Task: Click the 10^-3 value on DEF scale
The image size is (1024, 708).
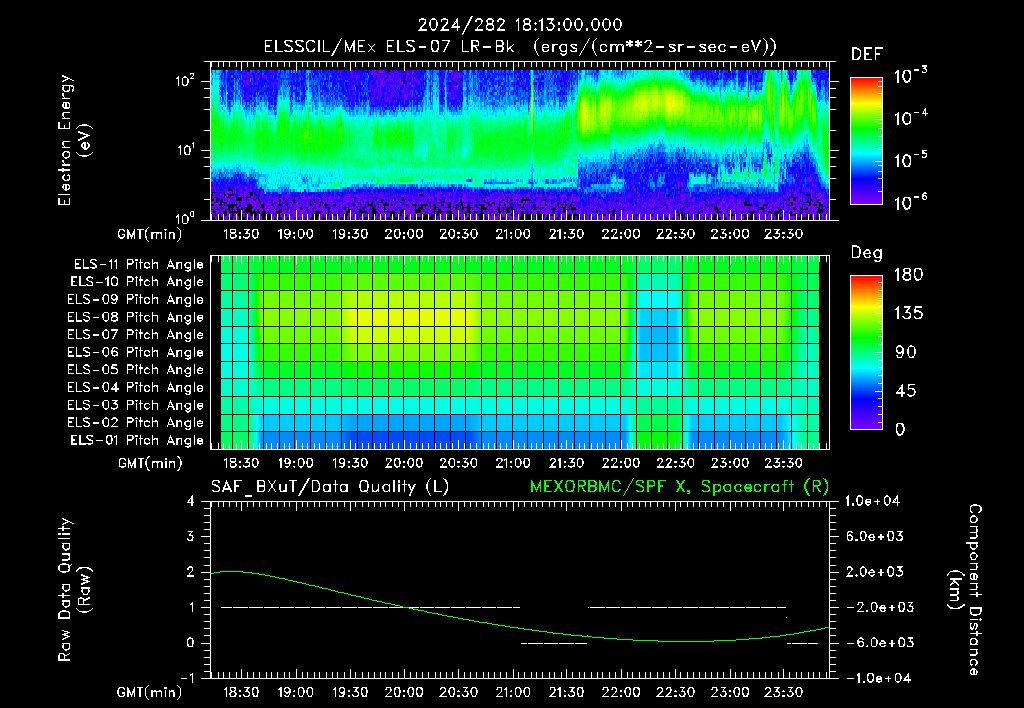Action: click(911, 76)
